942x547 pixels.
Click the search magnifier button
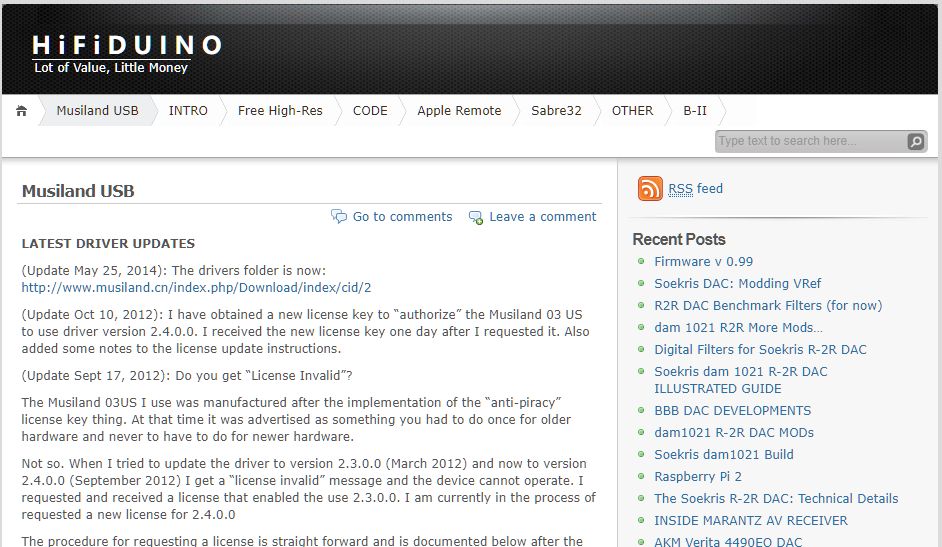[x=916, y=142]
